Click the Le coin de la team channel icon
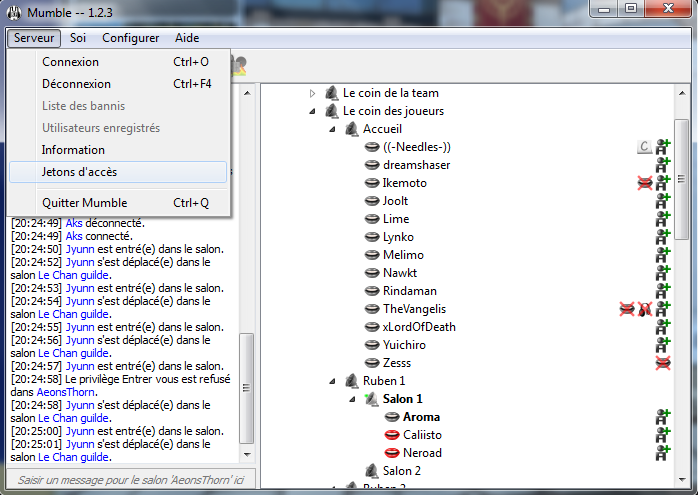This screenshot has width=698, height=495. tap(332, 93)
